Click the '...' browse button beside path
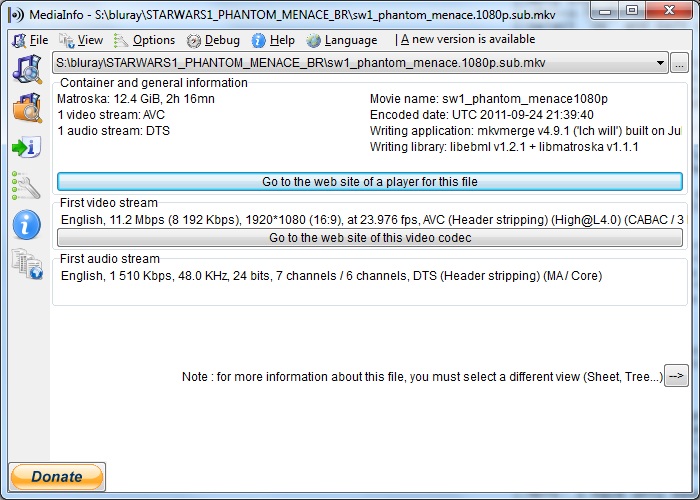The image size is (700, 500). point(679,63)
